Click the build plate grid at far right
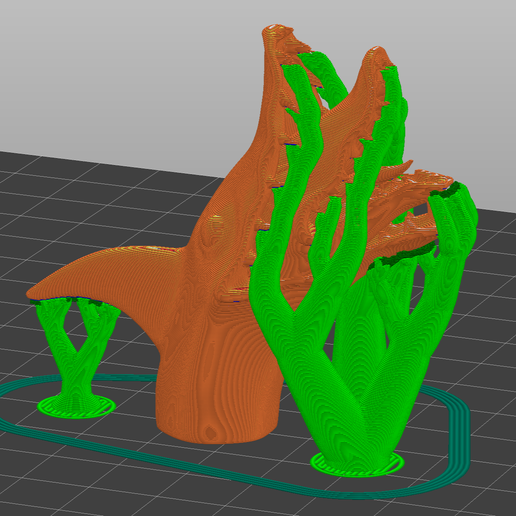This screenshot has height=516, width=516. (493, 300)
